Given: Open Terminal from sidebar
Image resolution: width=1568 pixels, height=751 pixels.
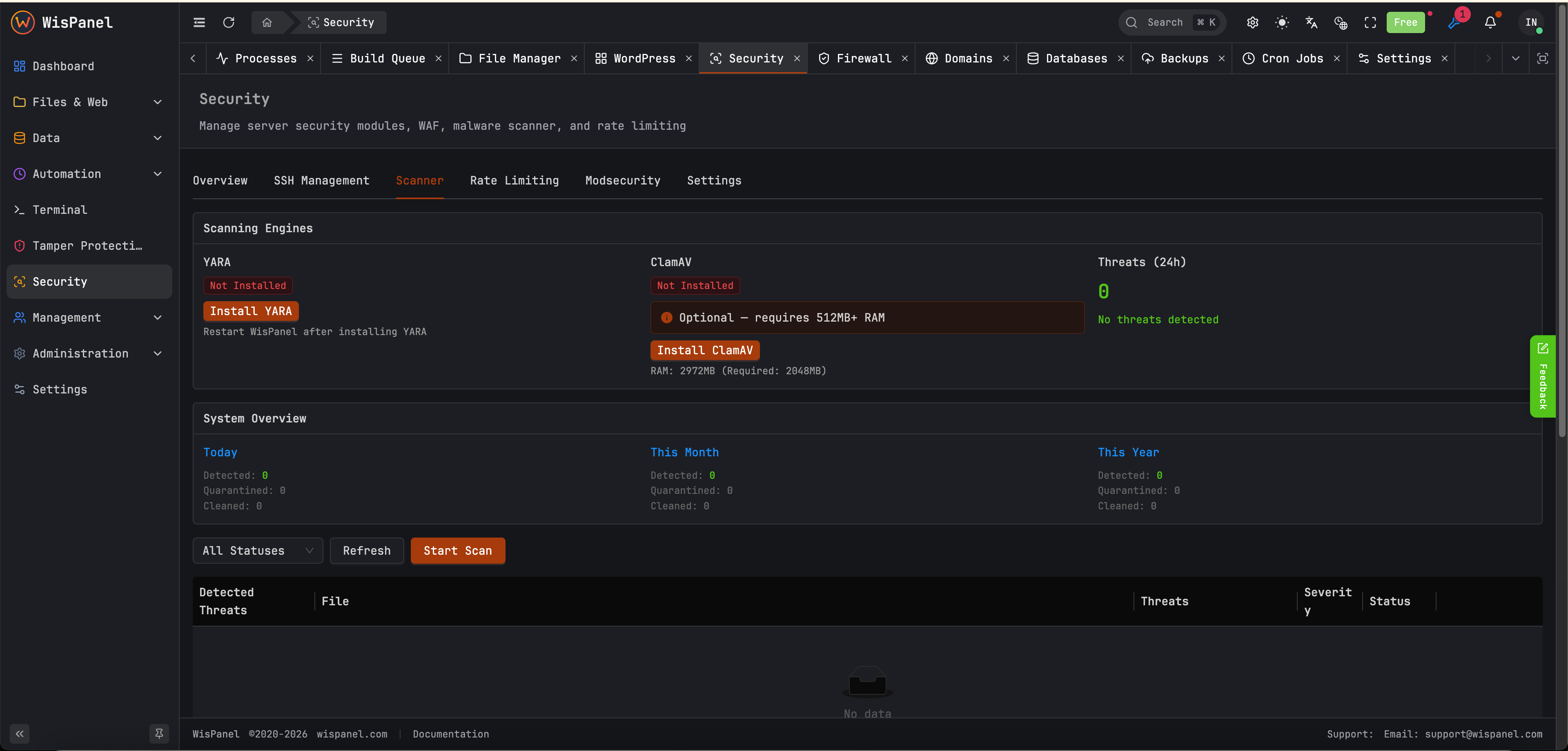Looking at the screenshot, I should tap(89, 210).
